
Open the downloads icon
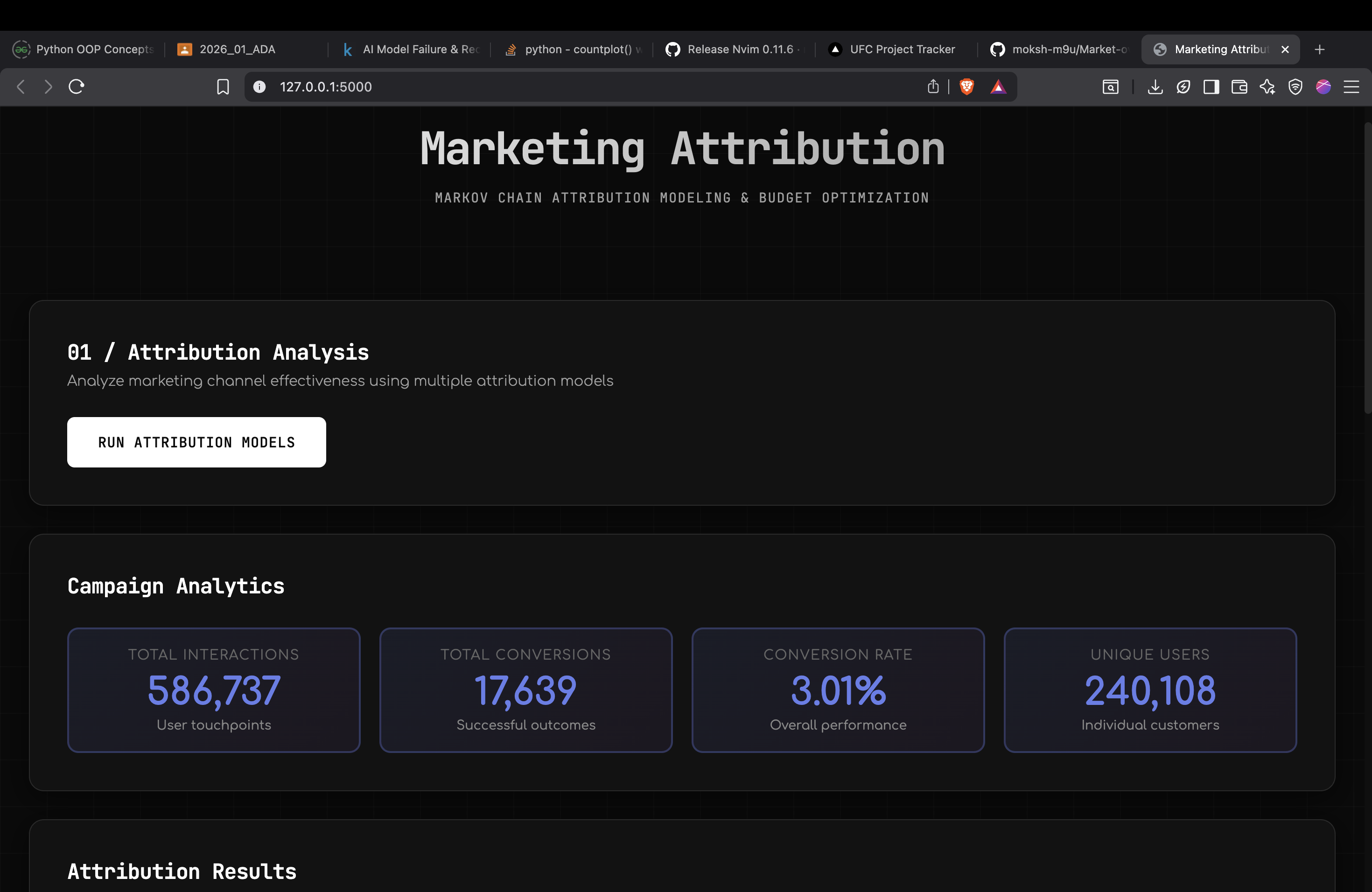tap(1155, 87)
